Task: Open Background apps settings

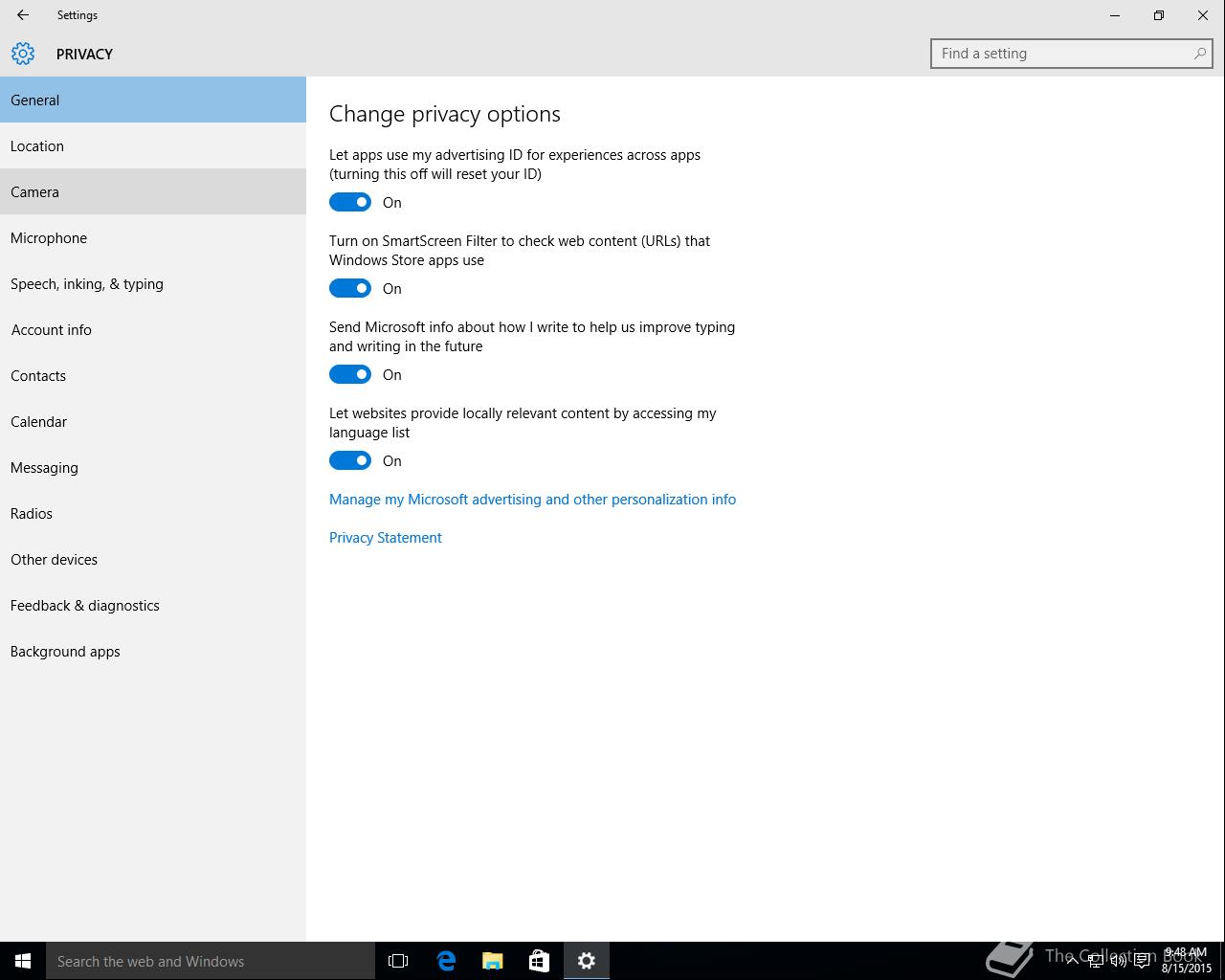Action: click(153, 651)
